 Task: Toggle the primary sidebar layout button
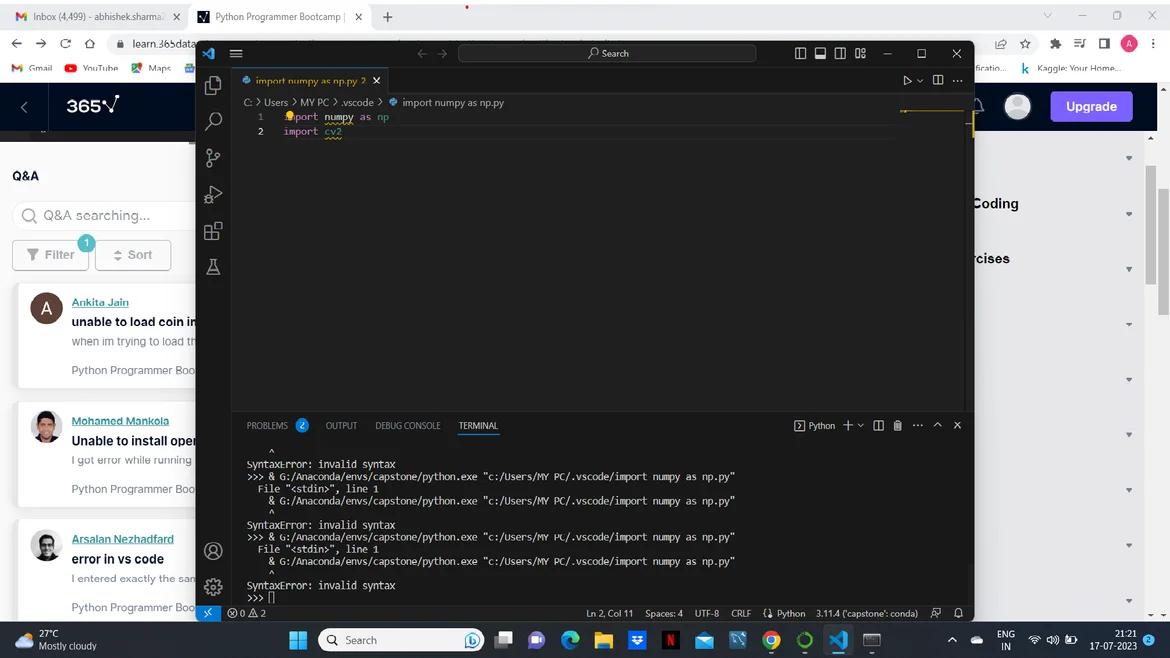pos(800,54)
